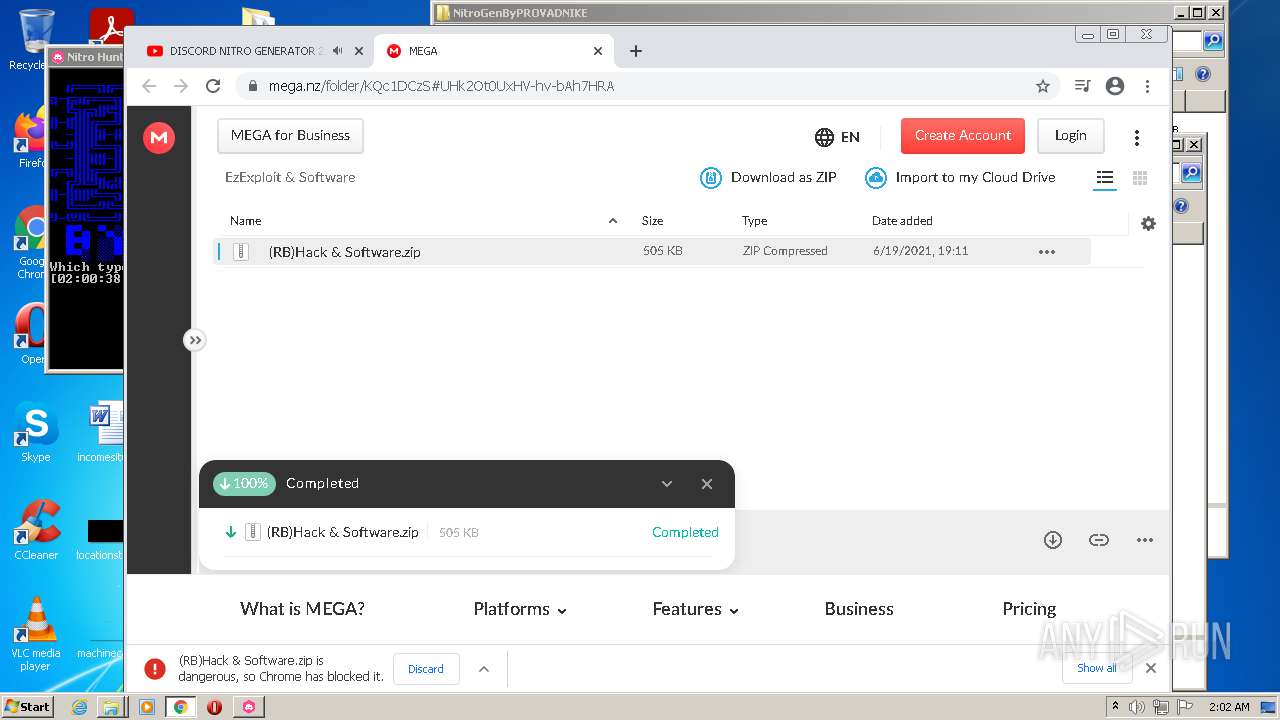Open What is MEGA? link
Image resolution: width=1280 pixels, height=720 pixels.
tap(302, 609)
